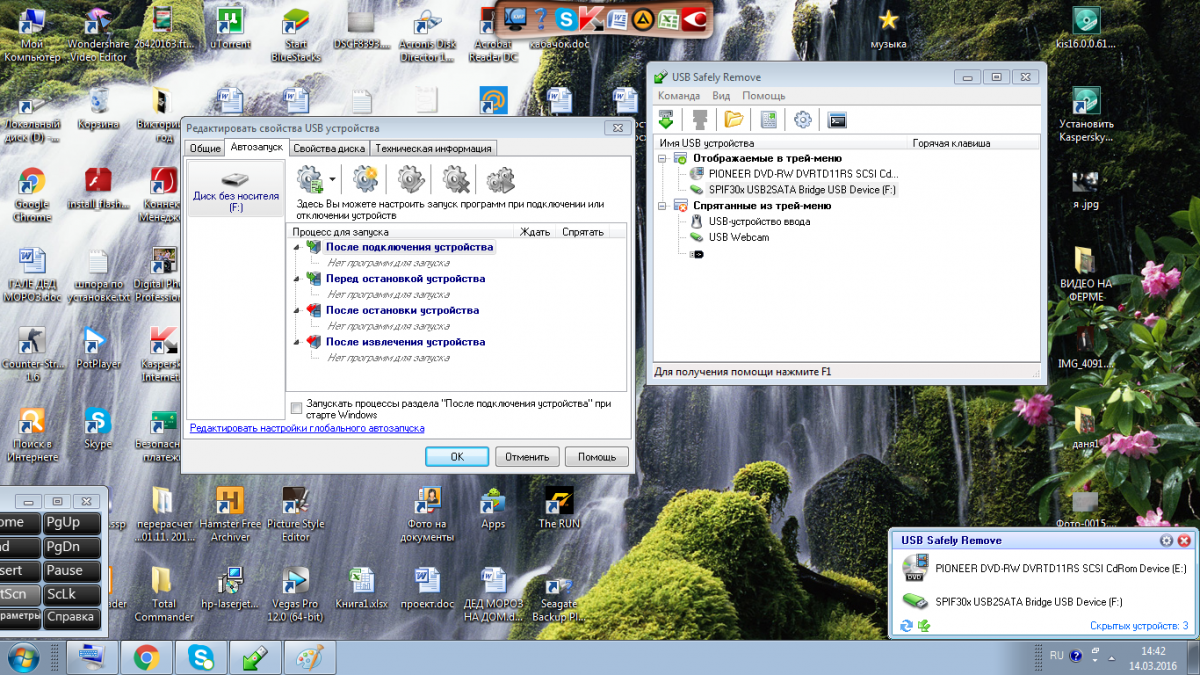Collapse the 'Спрятанные из трей-меню' tree group
Screen dimensions: 1200x675
coord(661,206)
